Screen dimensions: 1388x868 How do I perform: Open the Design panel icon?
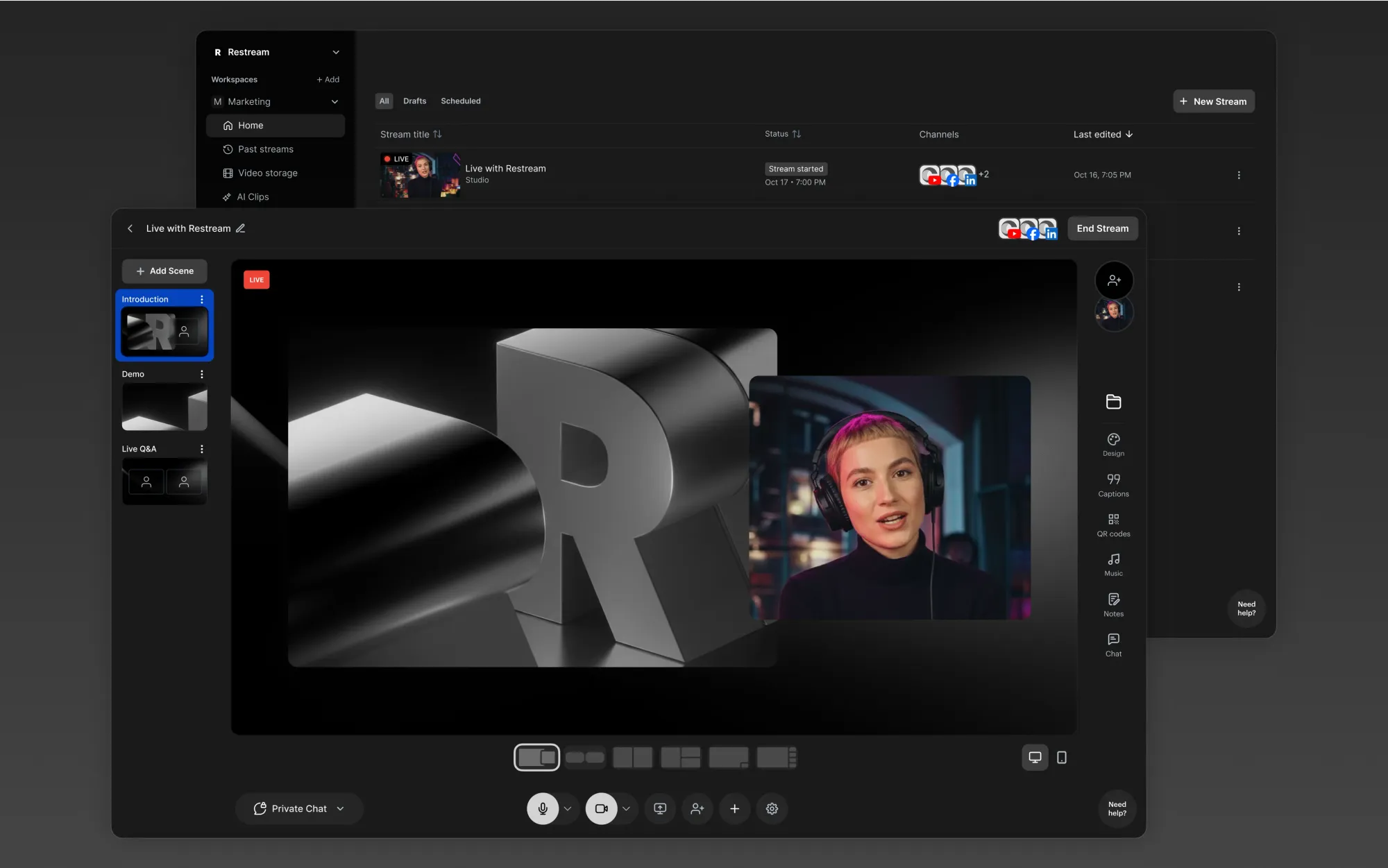coord(1113,440)
